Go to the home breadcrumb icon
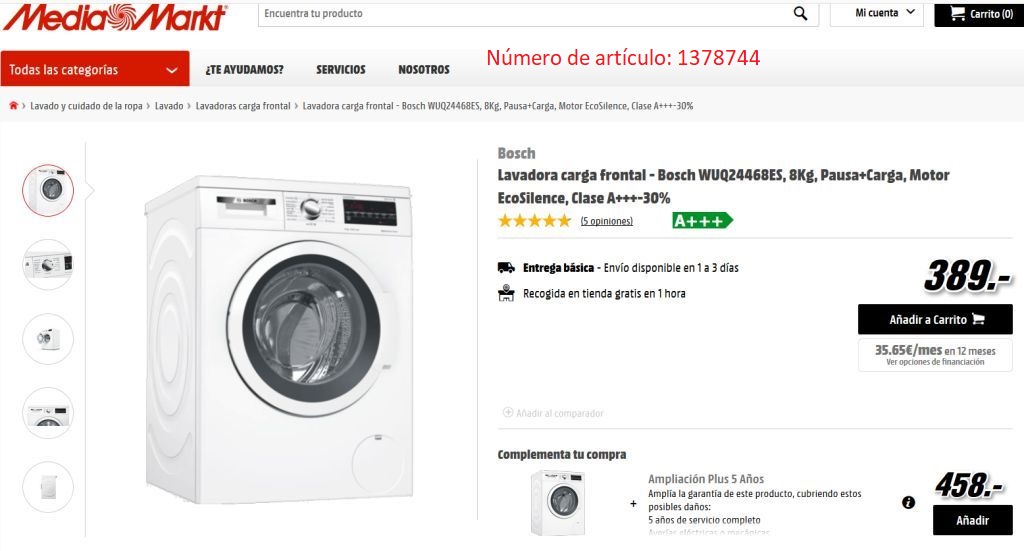This screenshot has width=1024, height=551. click(x=13, y=105)
